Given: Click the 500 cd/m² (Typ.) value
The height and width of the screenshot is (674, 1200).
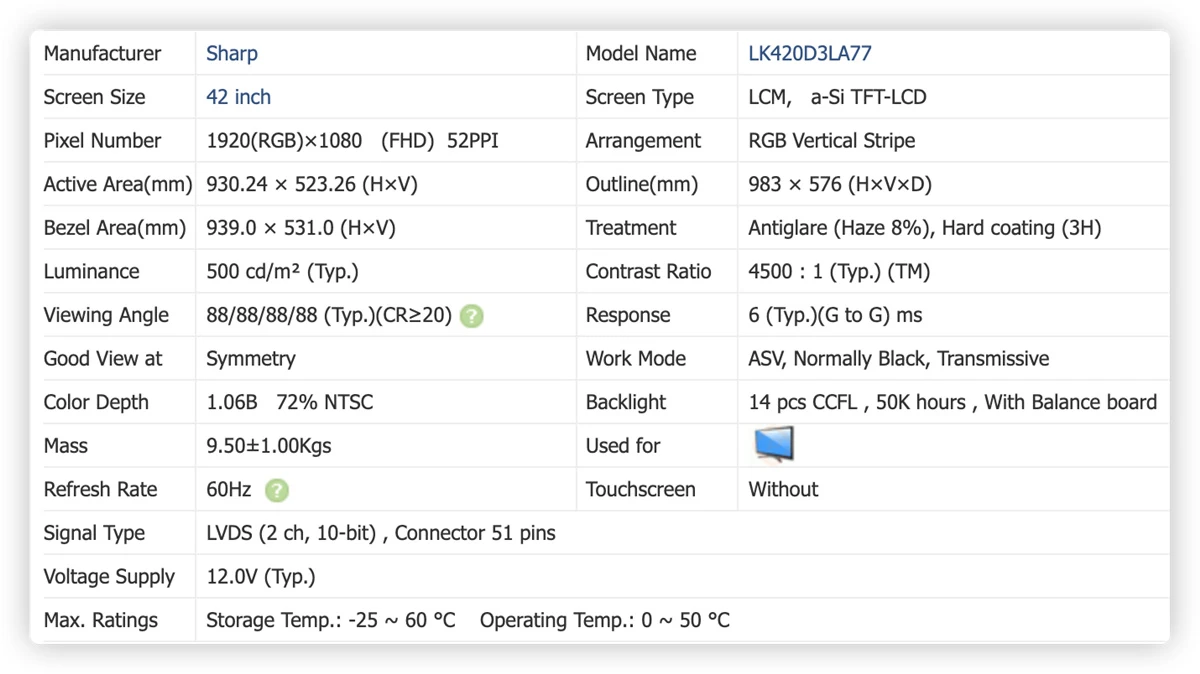Looking at the screenshot, I should pos(282,272).
